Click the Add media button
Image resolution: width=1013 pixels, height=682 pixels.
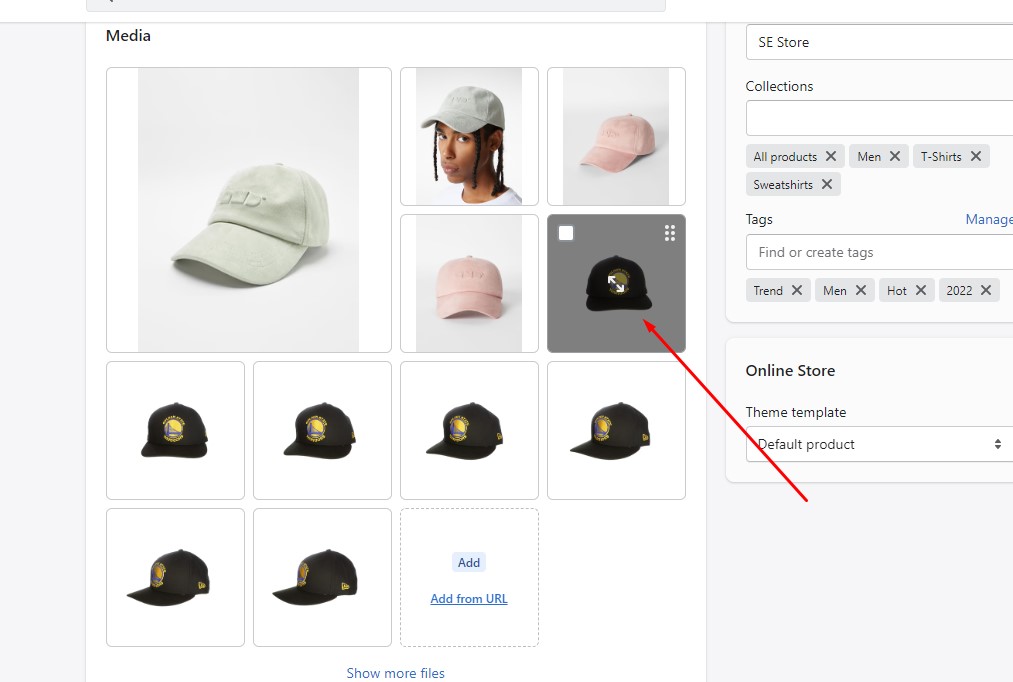coord(469,562)
